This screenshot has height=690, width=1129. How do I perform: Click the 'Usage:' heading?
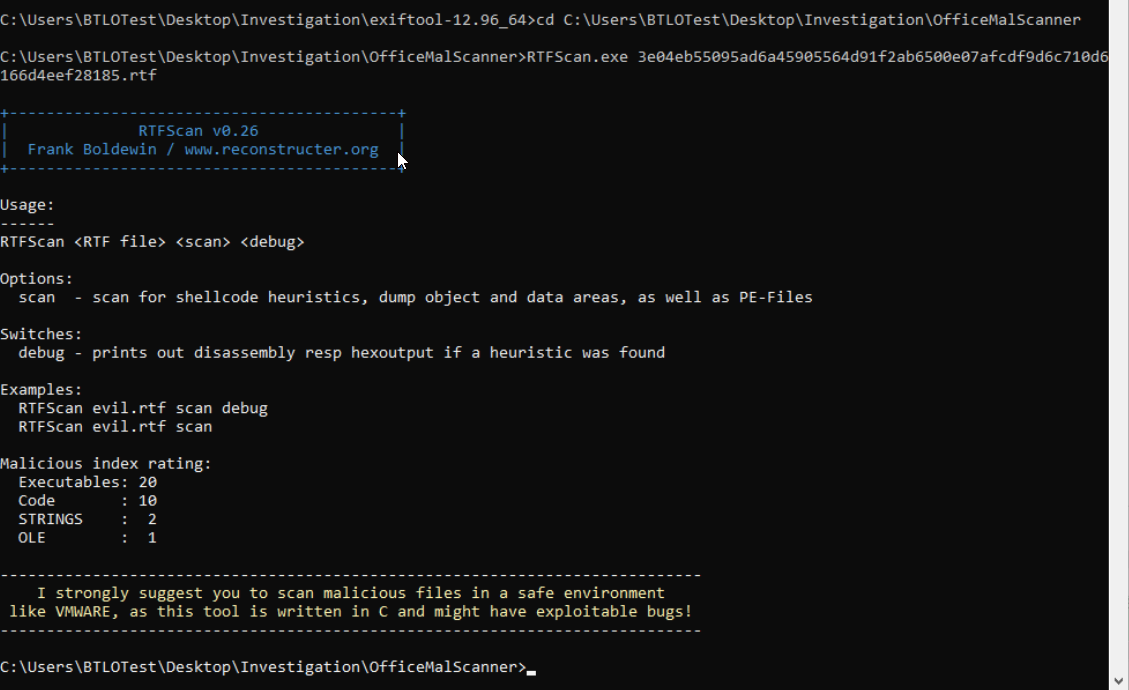pyautogui.click(x=28, y=205)
